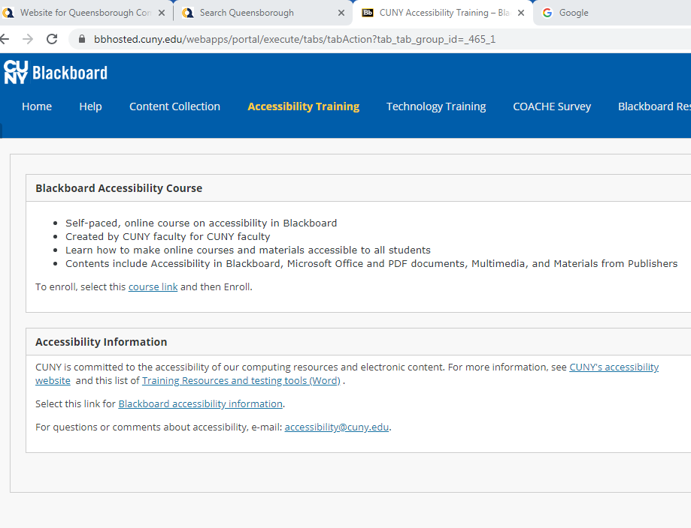The image size is (691, 528).
Task: Go to Content Collection
Action: 175,107
